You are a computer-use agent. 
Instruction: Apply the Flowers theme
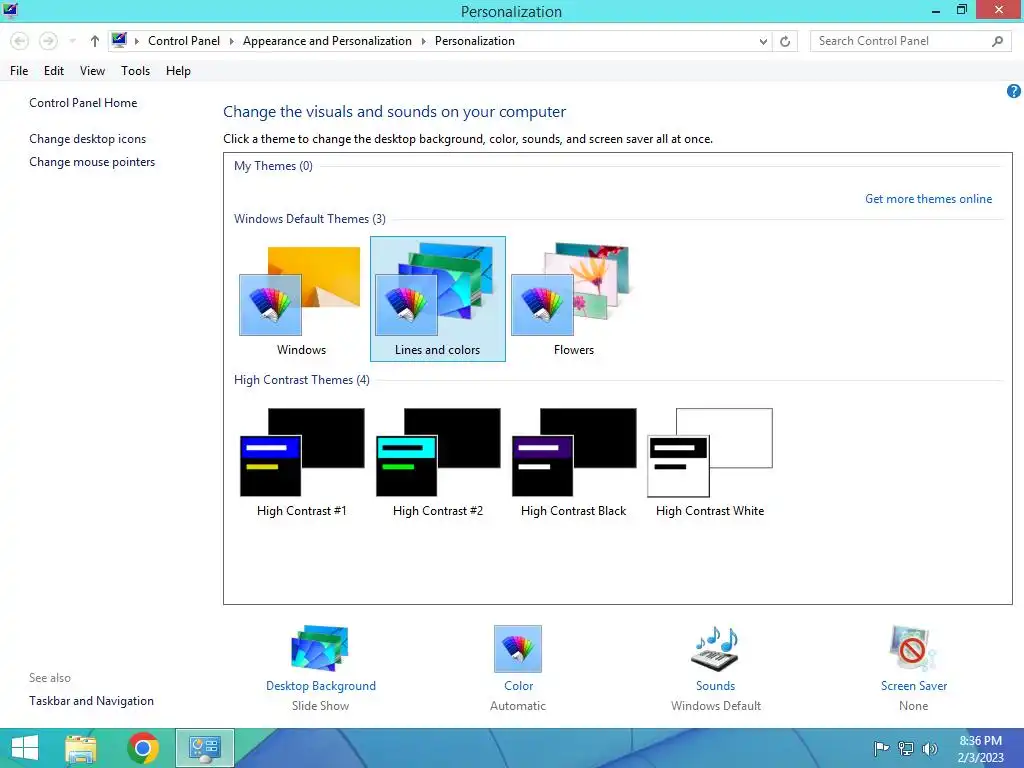pyautogui.click(x=573, y=300)
